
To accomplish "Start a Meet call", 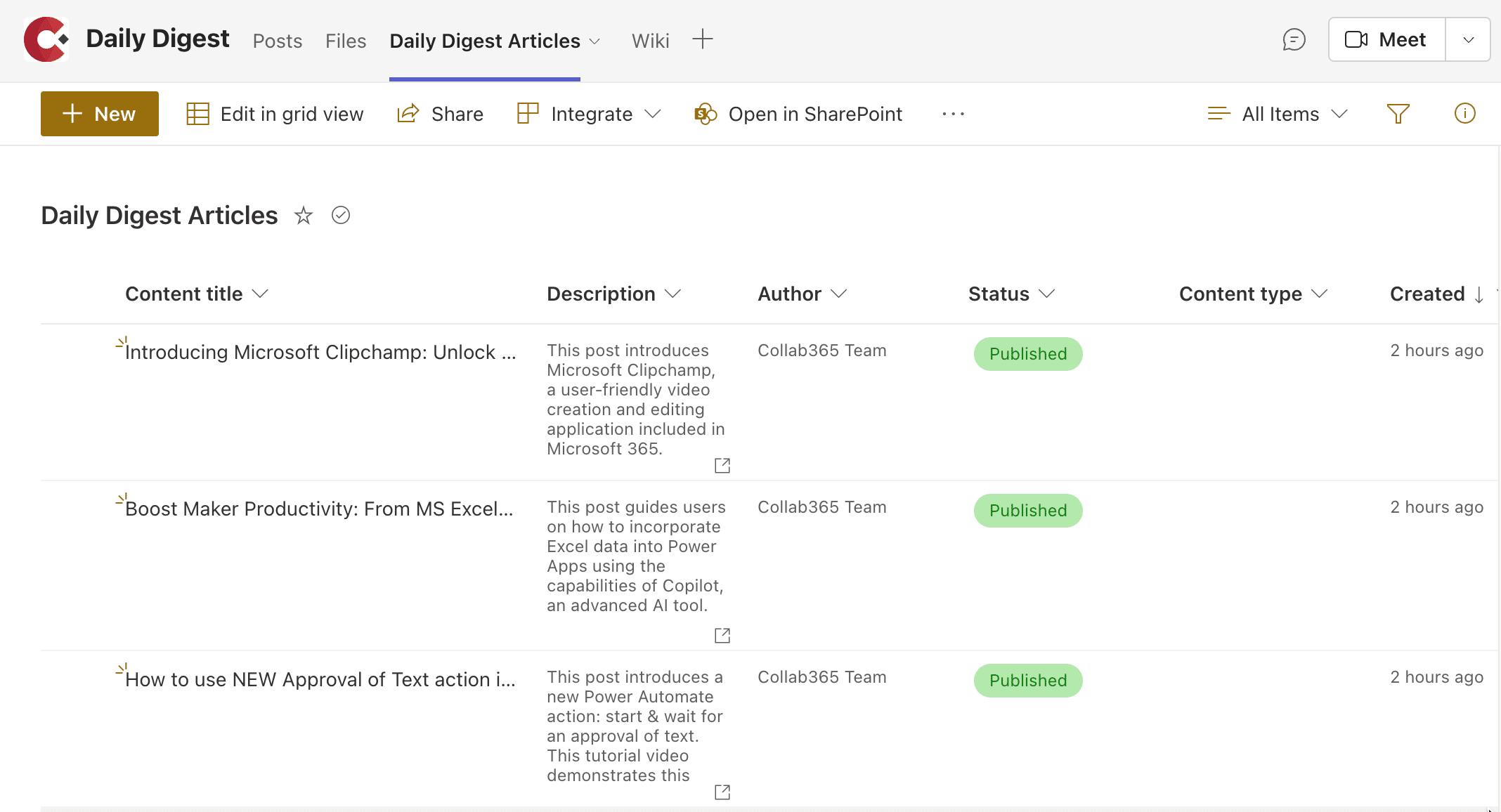I will 1385,39.
